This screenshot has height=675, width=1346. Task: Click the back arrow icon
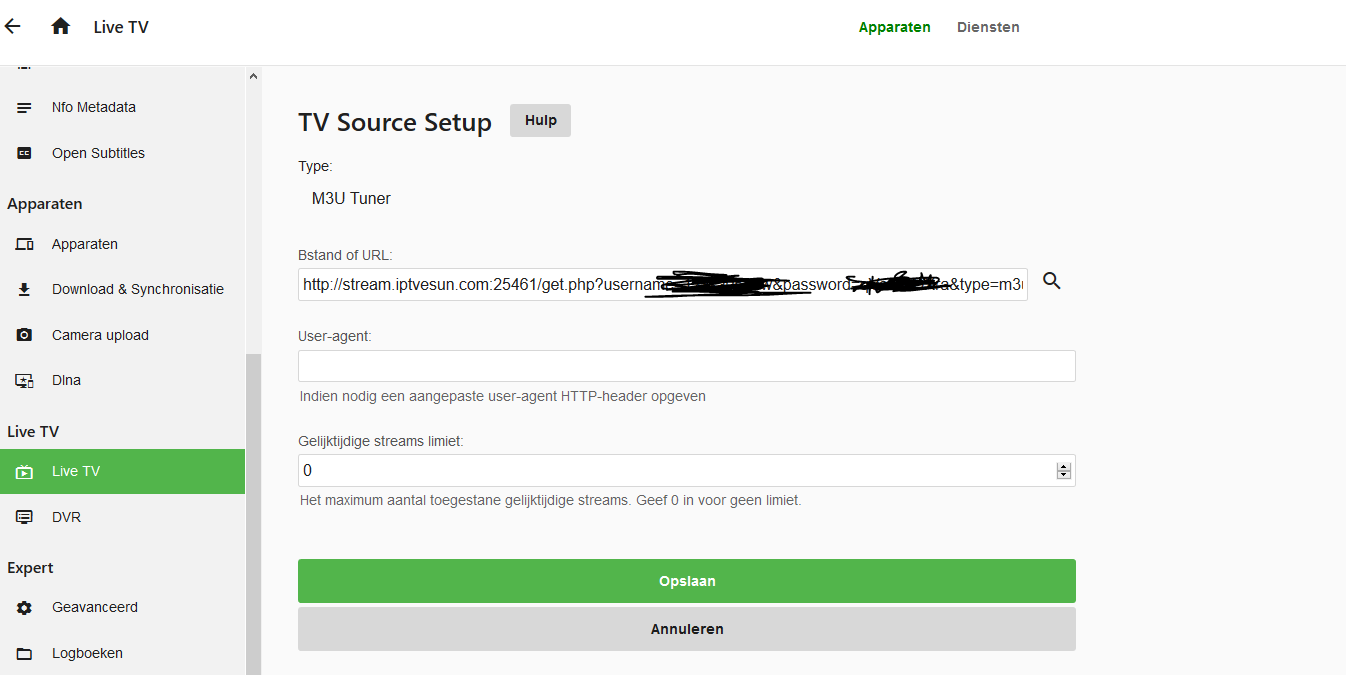coord(13,27)
